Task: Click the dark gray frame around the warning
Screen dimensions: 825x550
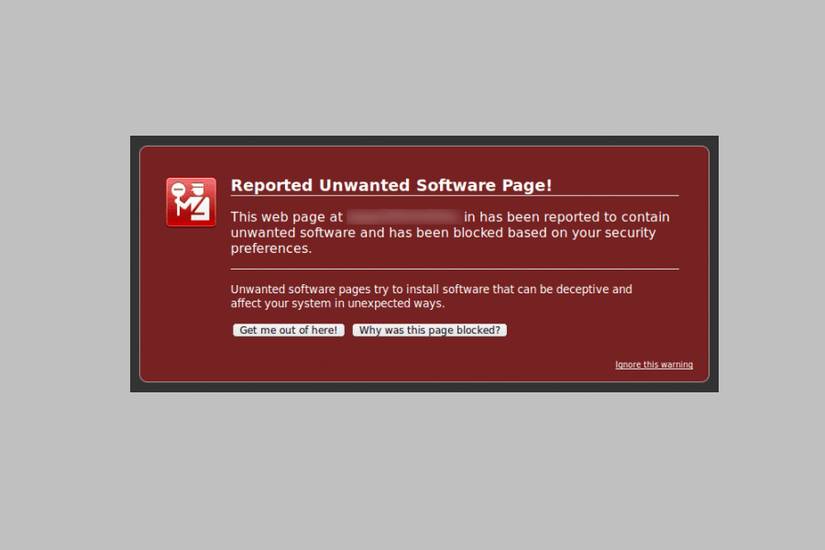Action: coord(424,141)
